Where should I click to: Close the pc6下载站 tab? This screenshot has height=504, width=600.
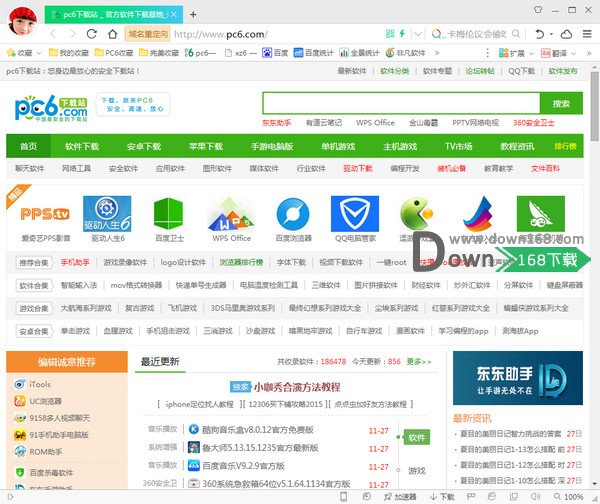pos(174,15)
